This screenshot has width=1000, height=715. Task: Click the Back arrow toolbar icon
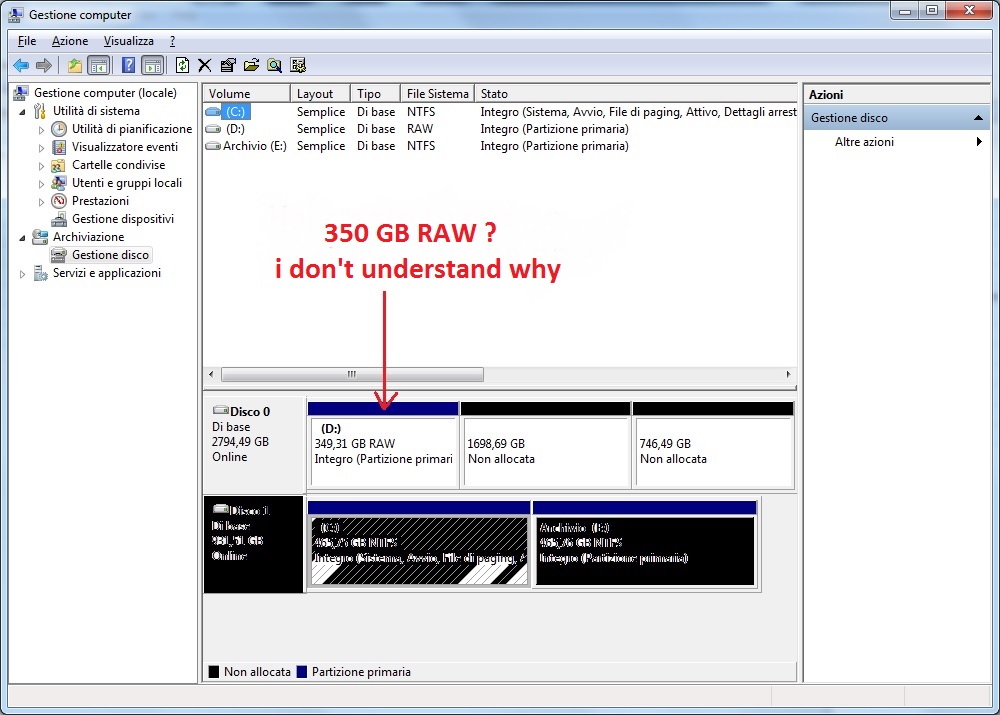(21, 65)
